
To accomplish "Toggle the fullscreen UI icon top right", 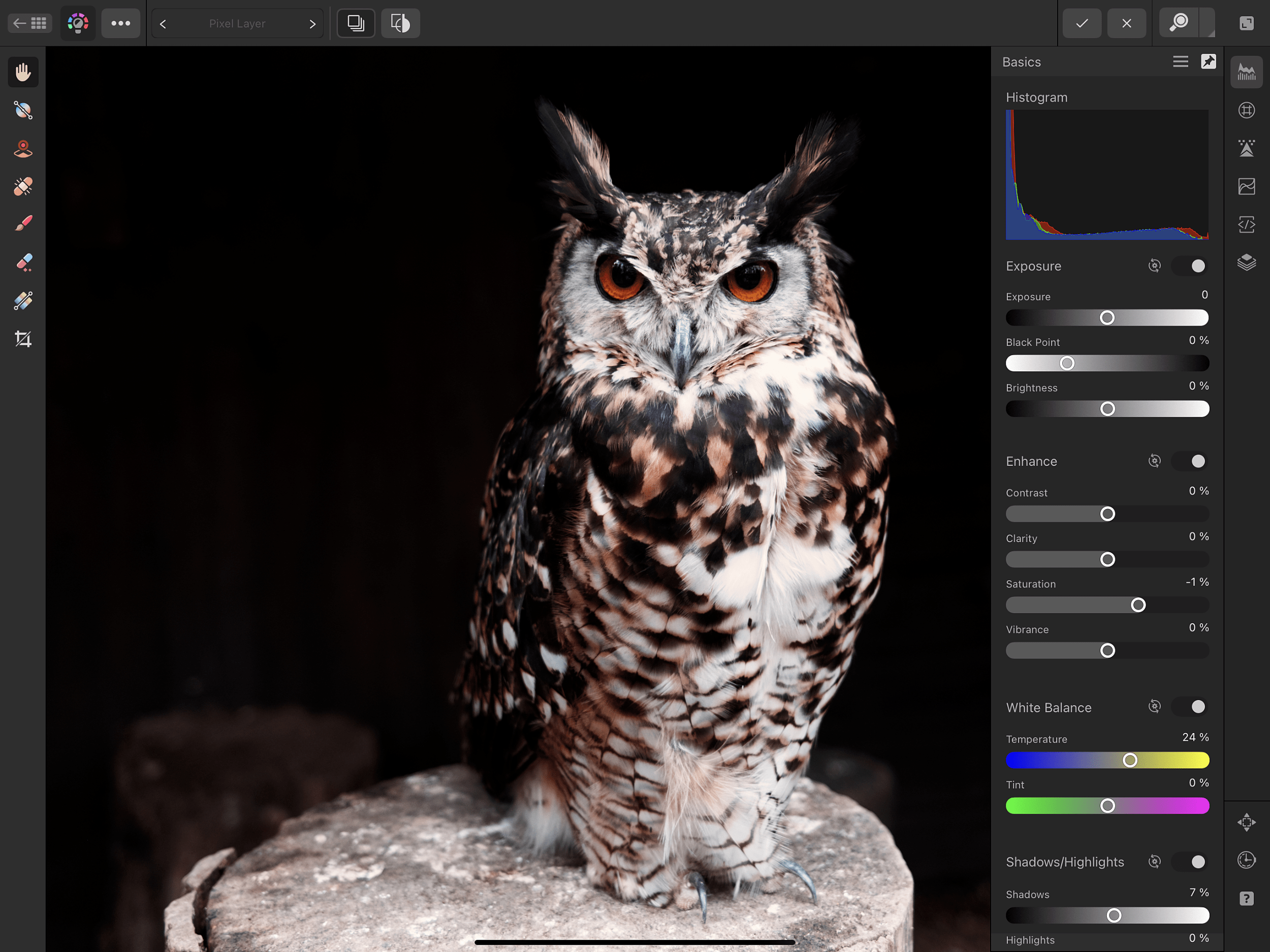I will coord(1247,23).
